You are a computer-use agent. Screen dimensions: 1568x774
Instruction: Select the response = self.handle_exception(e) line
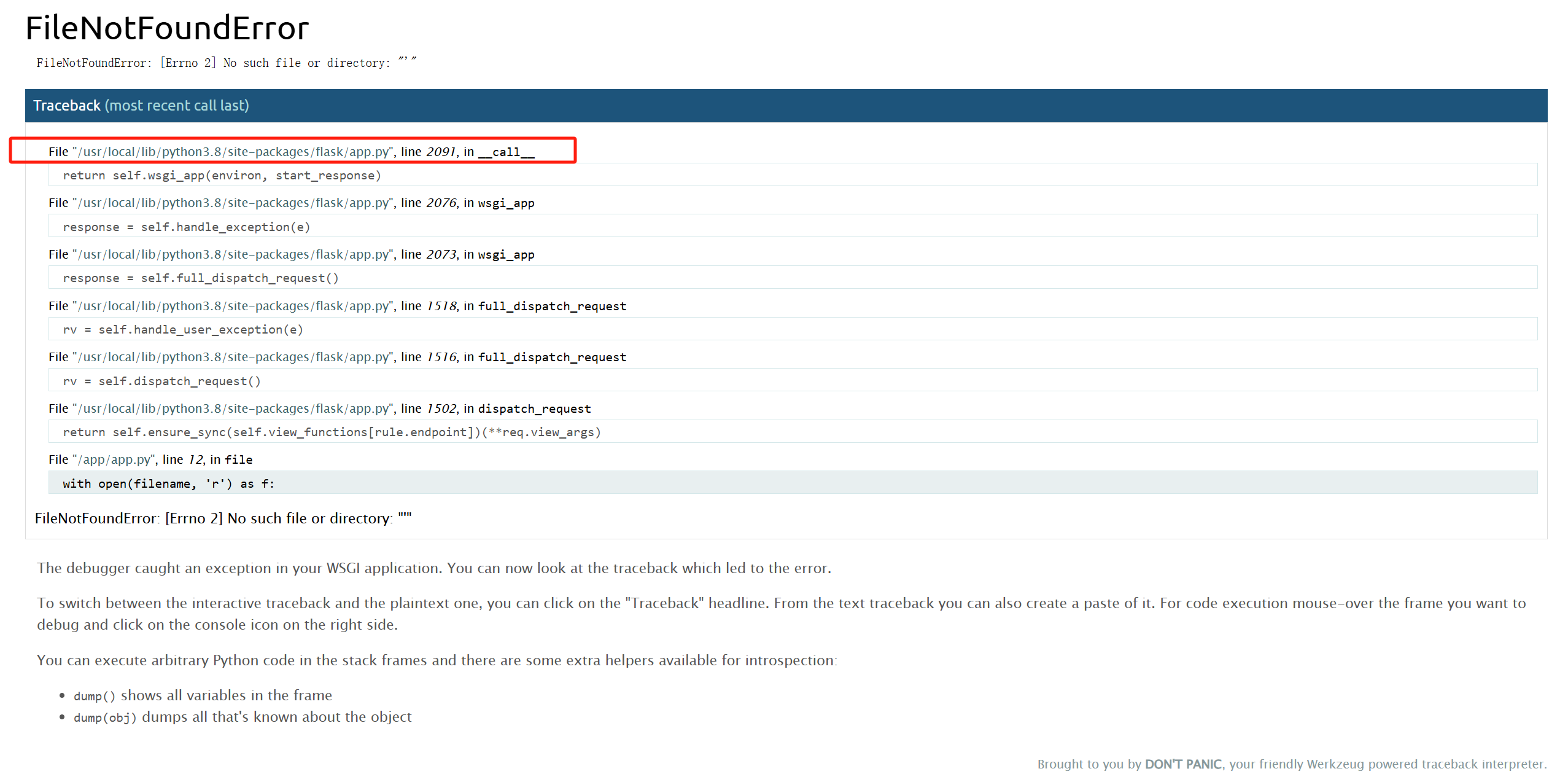click(x=186, y=227)
